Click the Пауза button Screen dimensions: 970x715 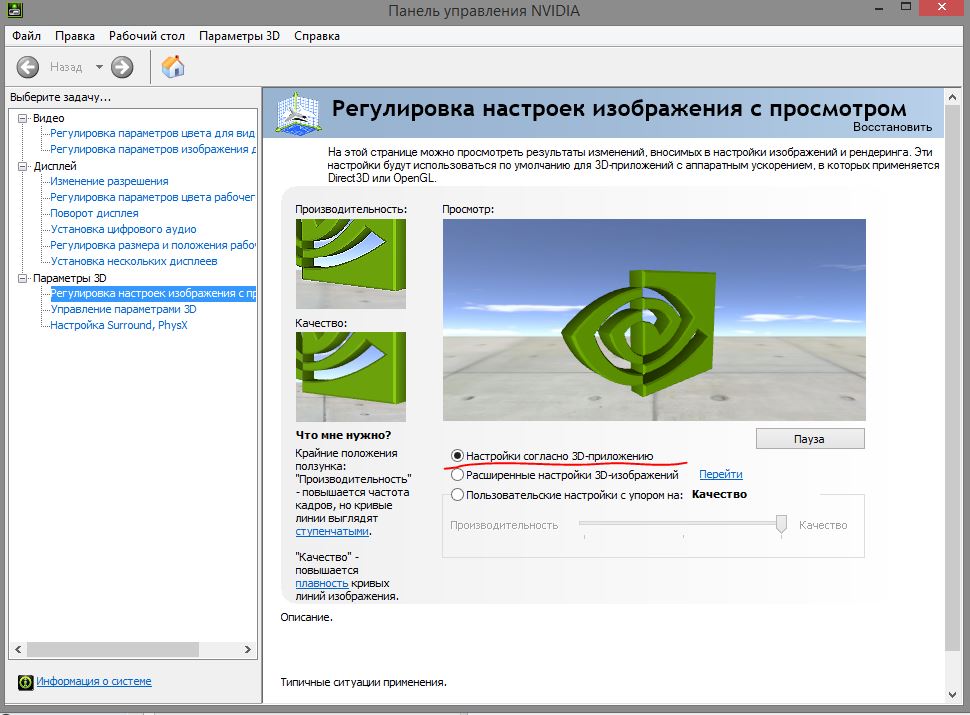click(x=810, y=439)
